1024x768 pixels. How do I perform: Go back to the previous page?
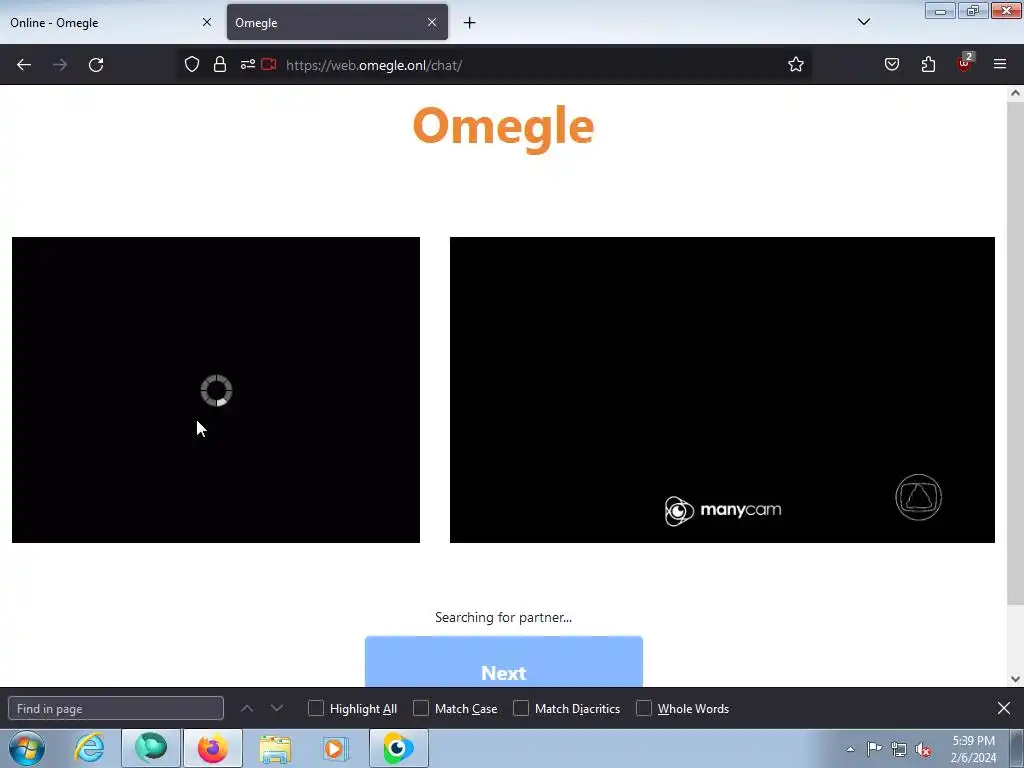pyautogui.click(x=24, y=65)
